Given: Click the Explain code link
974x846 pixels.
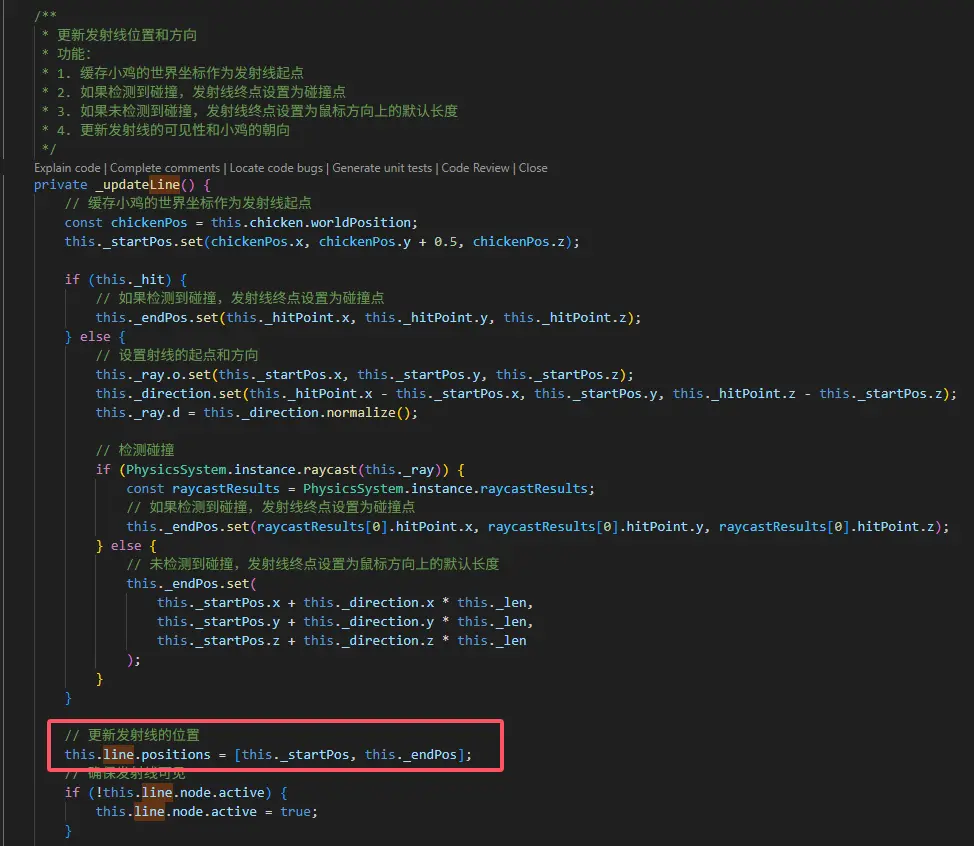Looking at the screenshot, I should click(67, 168).
